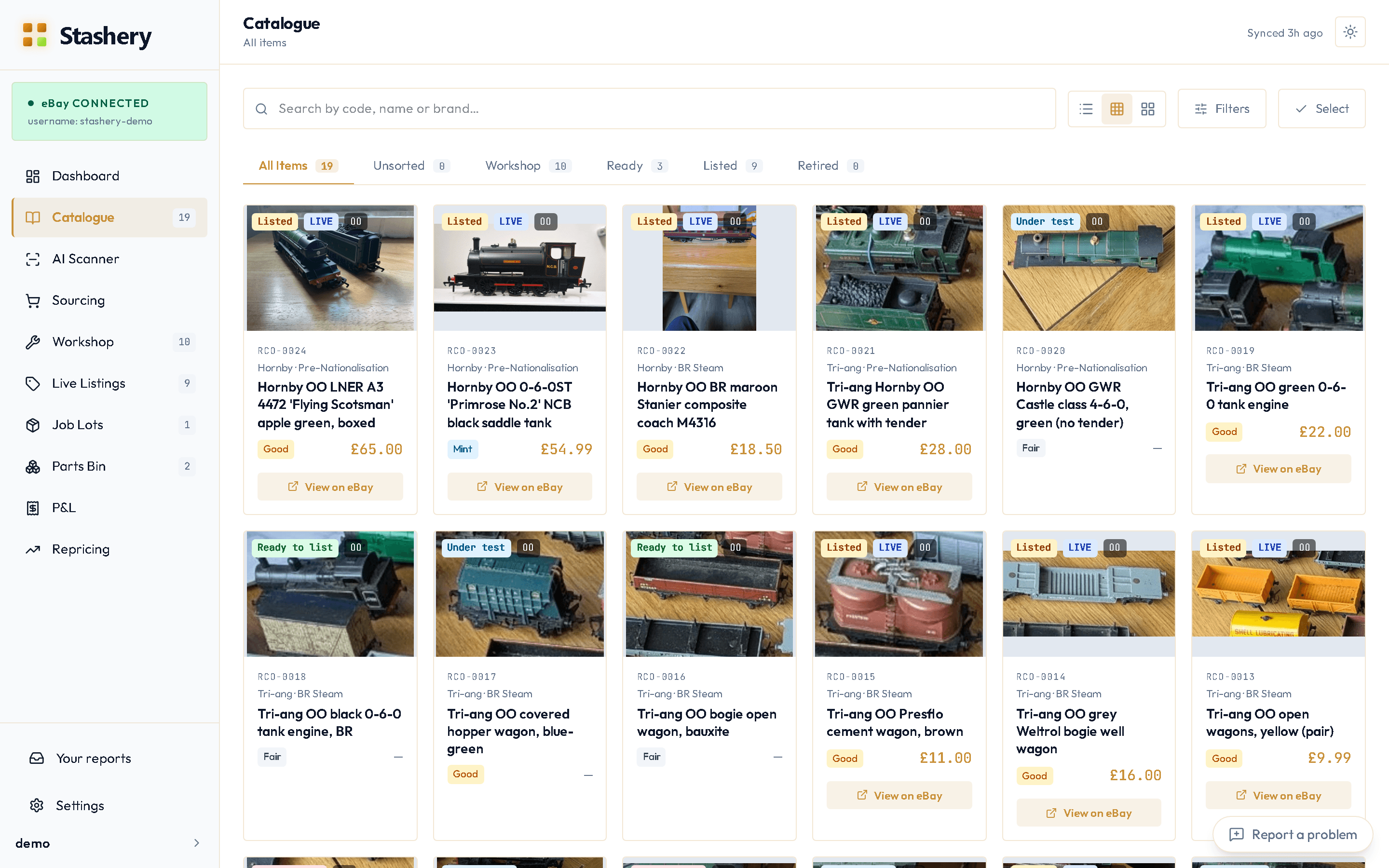
Task: Enable Select mode for items
Action: [x=1321, y=108]
